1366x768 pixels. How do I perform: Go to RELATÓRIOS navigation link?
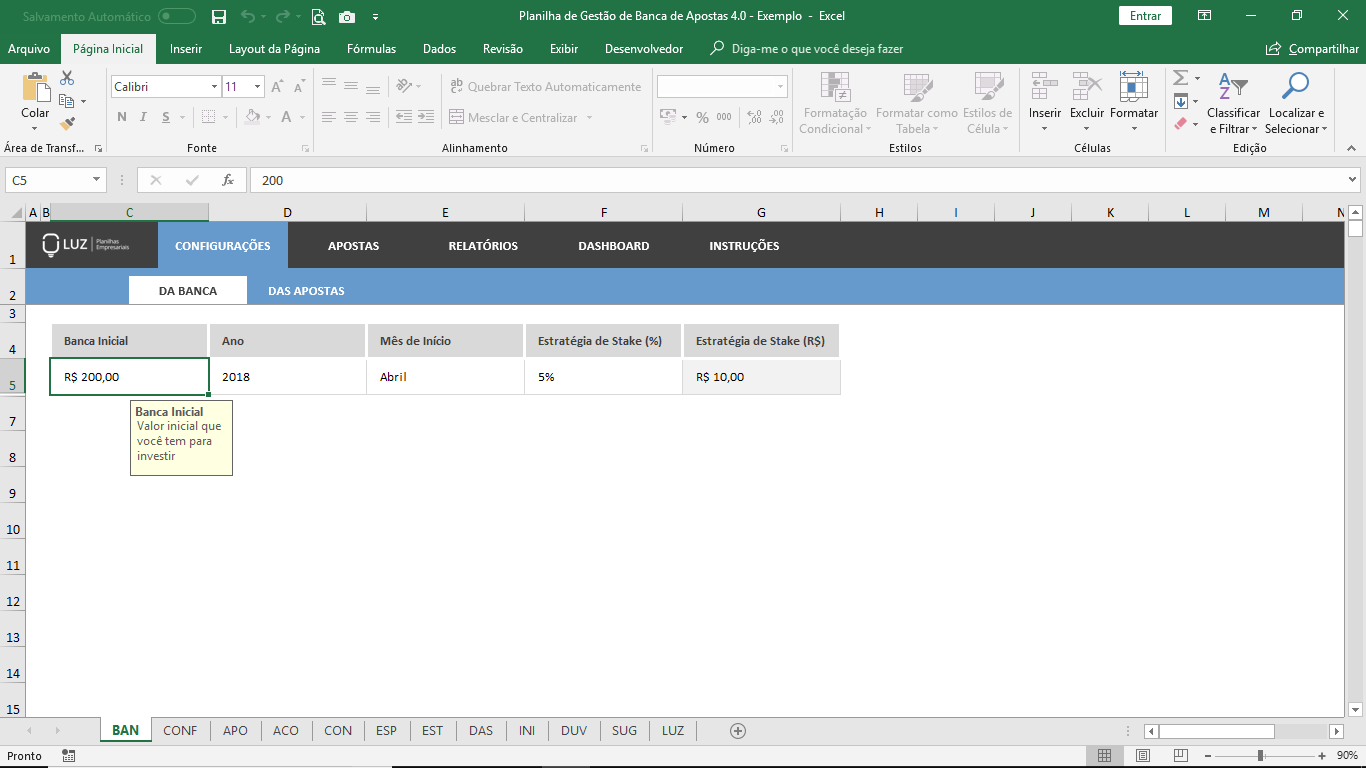[x=483, y=246]
